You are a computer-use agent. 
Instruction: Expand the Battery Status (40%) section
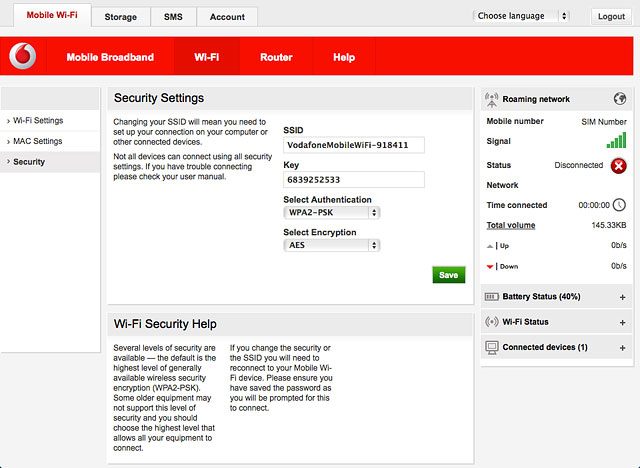(622, 297)
